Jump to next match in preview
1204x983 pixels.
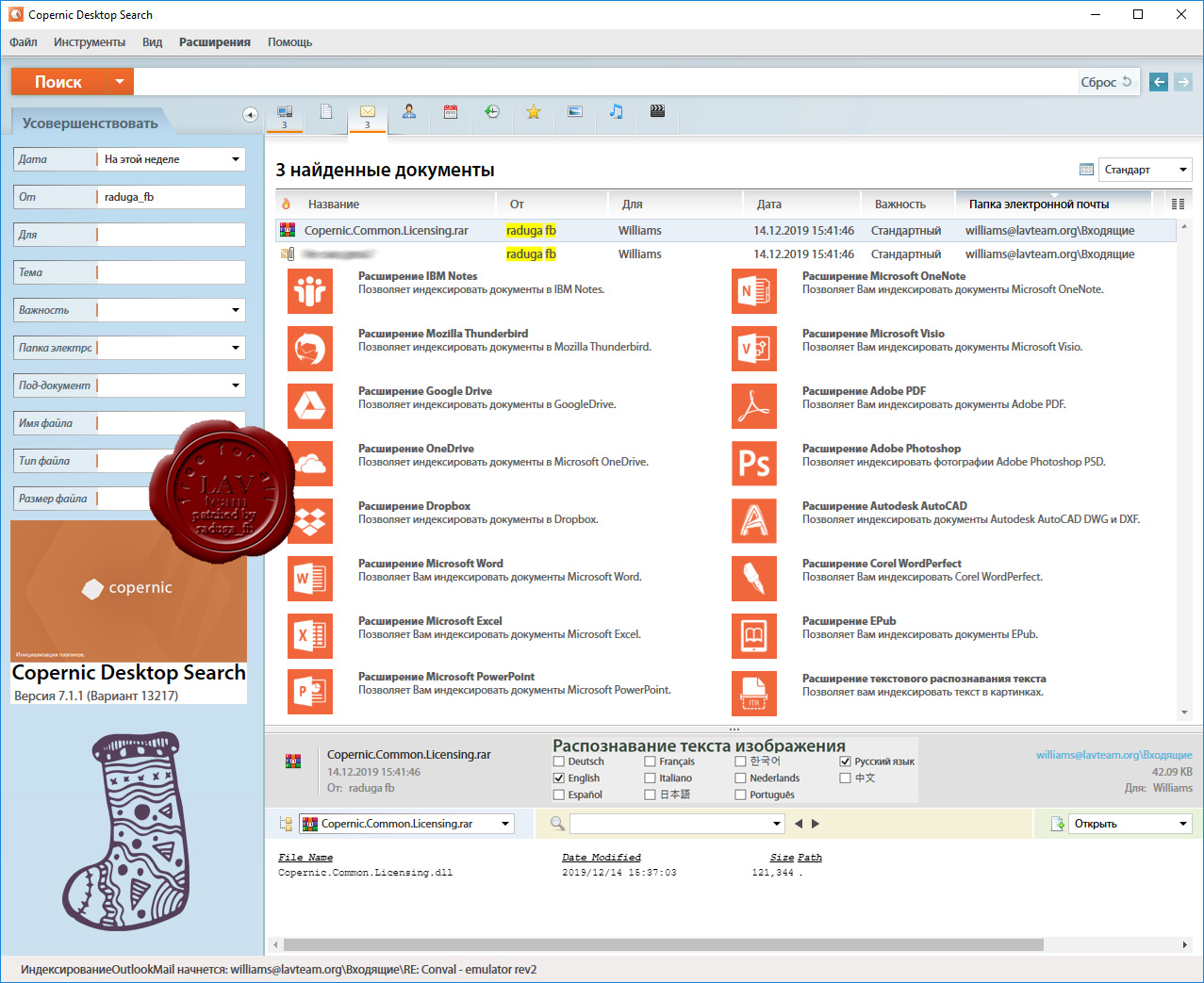click(816, 824)
